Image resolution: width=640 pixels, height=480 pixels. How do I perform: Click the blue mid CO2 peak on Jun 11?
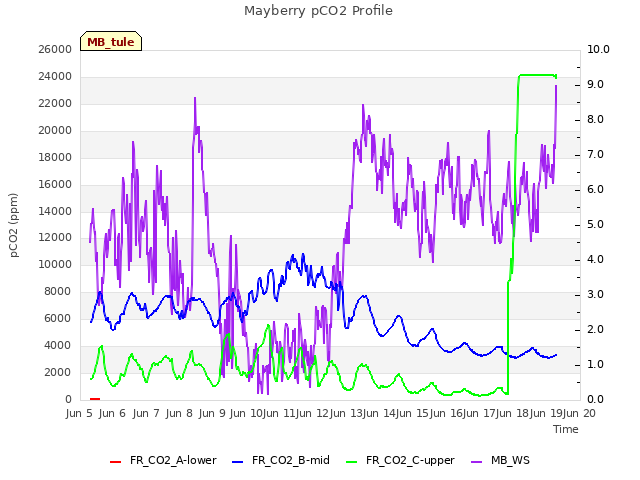pos(303,256)
